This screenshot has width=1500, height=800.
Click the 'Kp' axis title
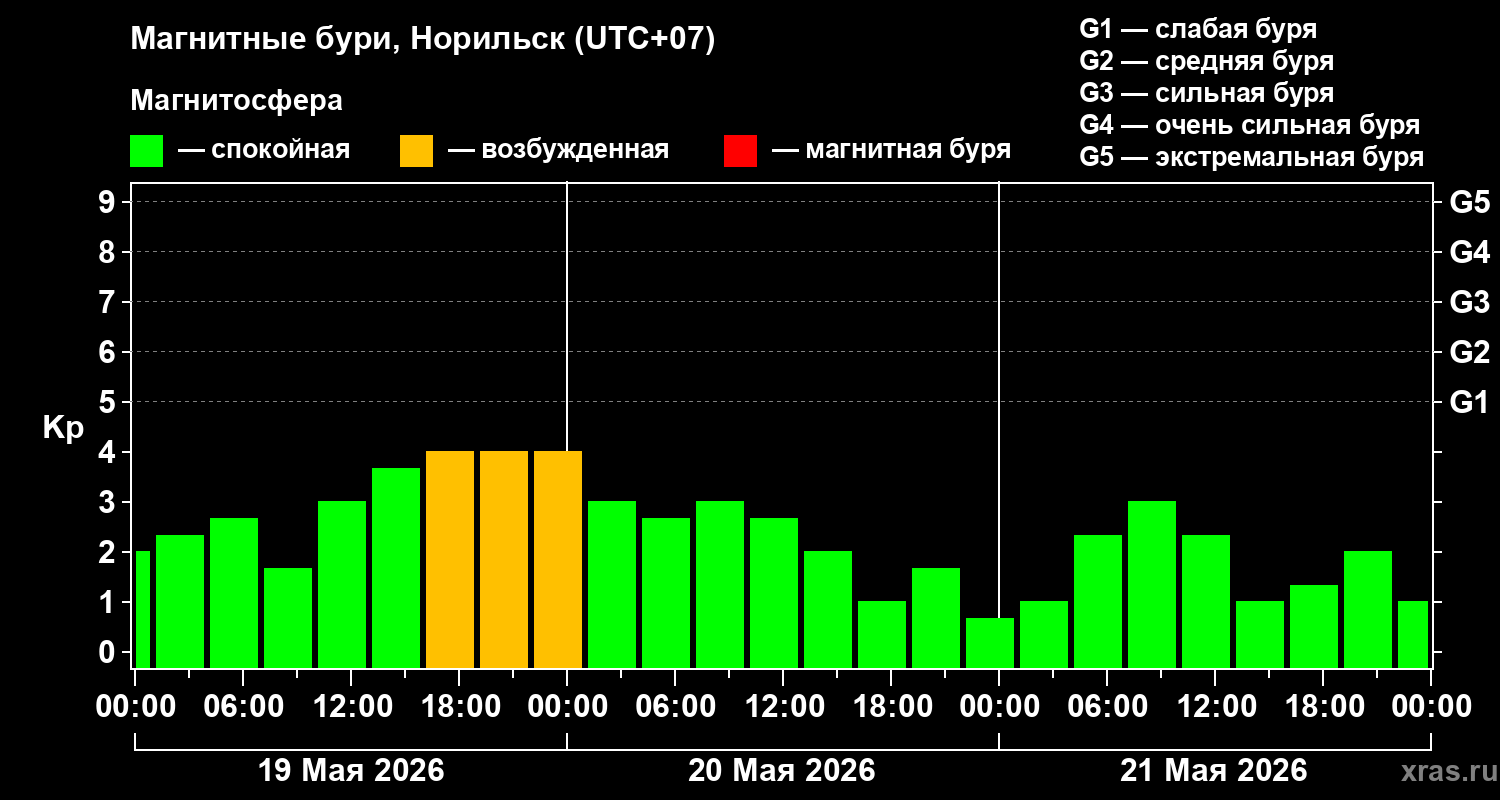[63, 428]
